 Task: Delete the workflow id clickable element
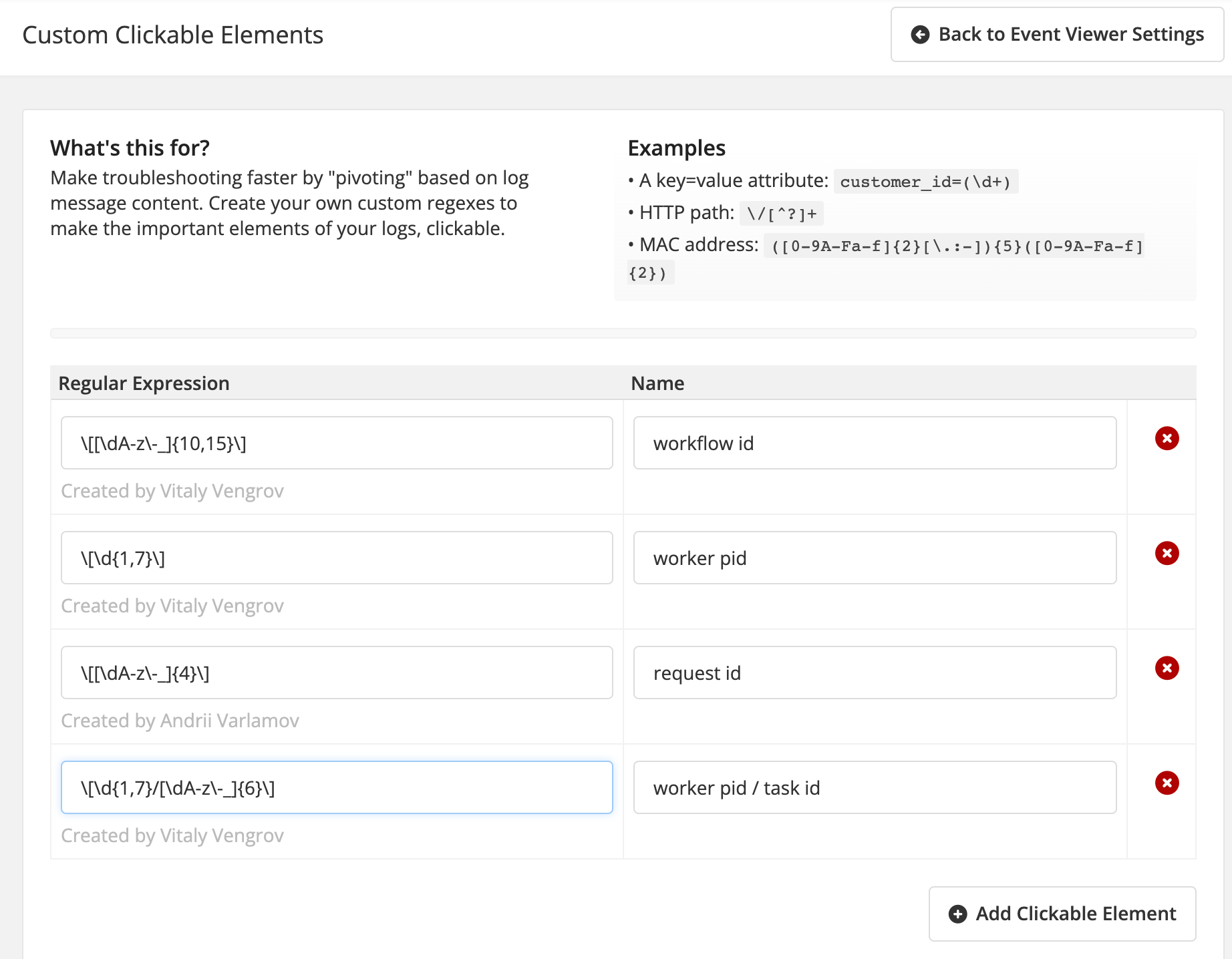pos(1167,439)
